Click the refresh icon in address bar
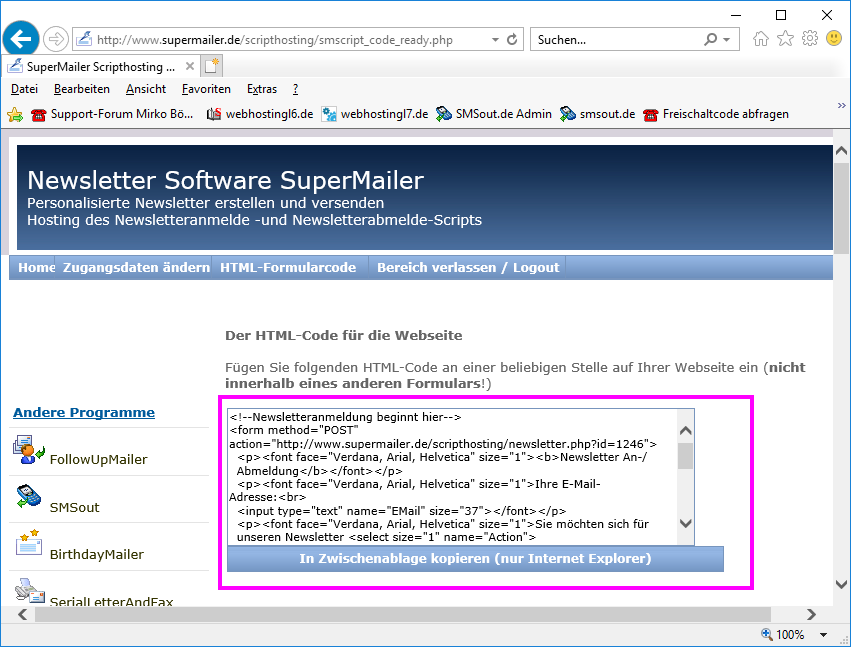 (512, 40)
